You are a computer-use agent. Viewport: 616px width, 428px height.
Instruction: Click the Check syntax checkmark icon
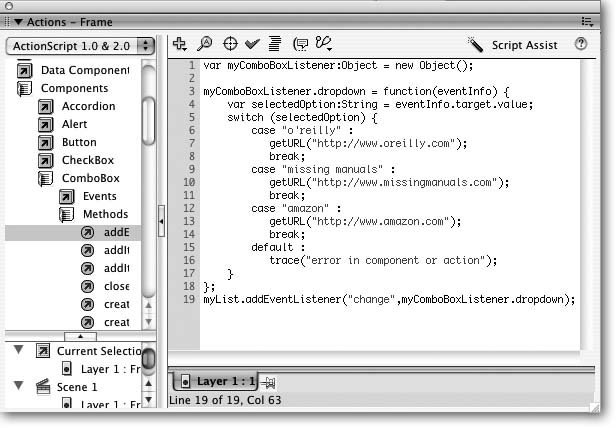[252, 44]
